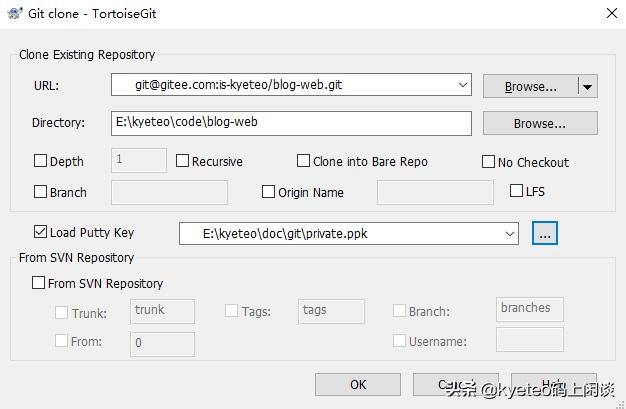Toggle the Tags checkbox
Image resolution: width=626 pixels, height=409 pixels.
click(x=231, y=310)
